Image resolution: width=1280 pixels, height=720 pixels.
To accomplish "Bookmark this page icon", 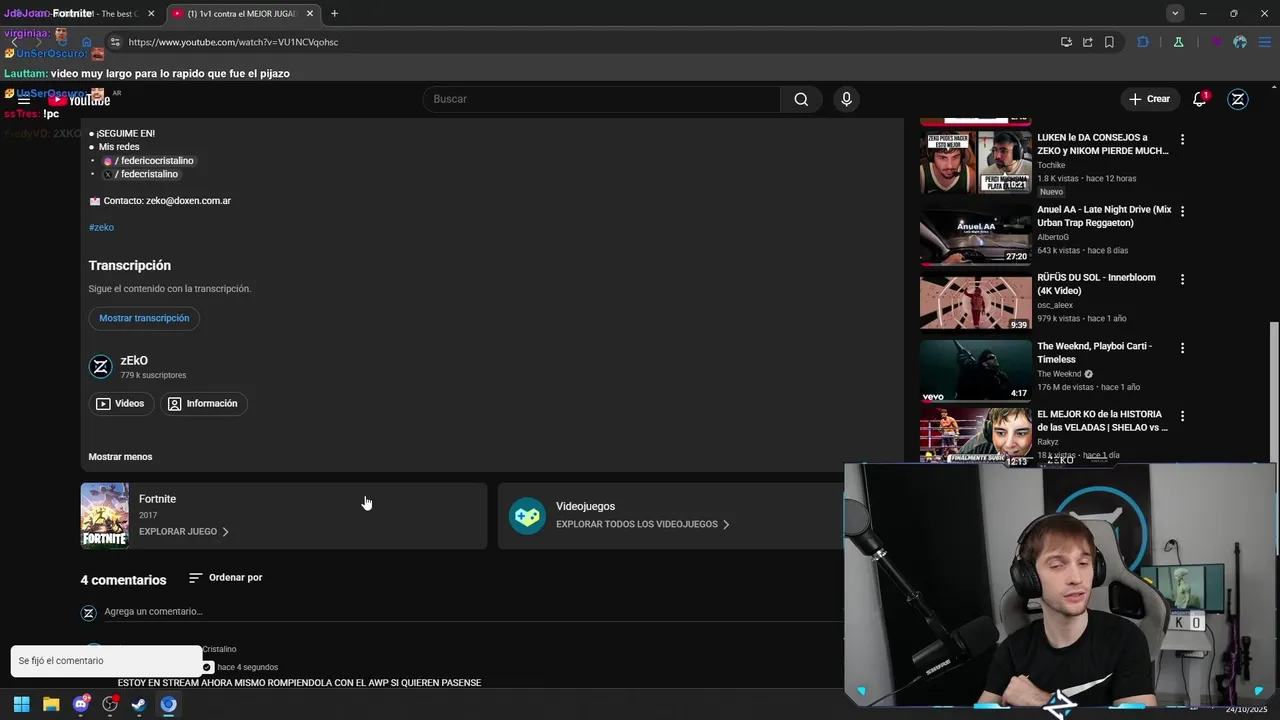I will 1109,42.
